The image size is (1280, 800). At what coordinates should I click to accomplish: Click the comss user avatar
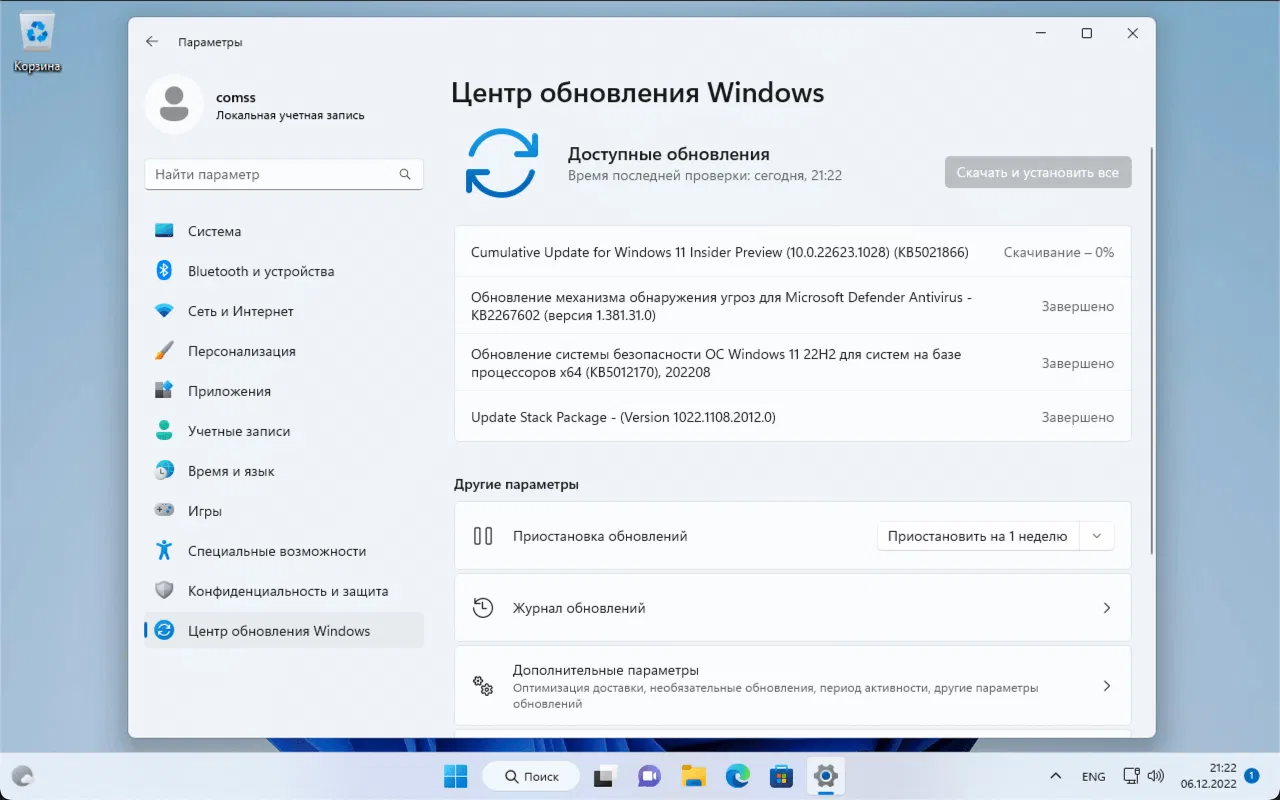[175, 104]
